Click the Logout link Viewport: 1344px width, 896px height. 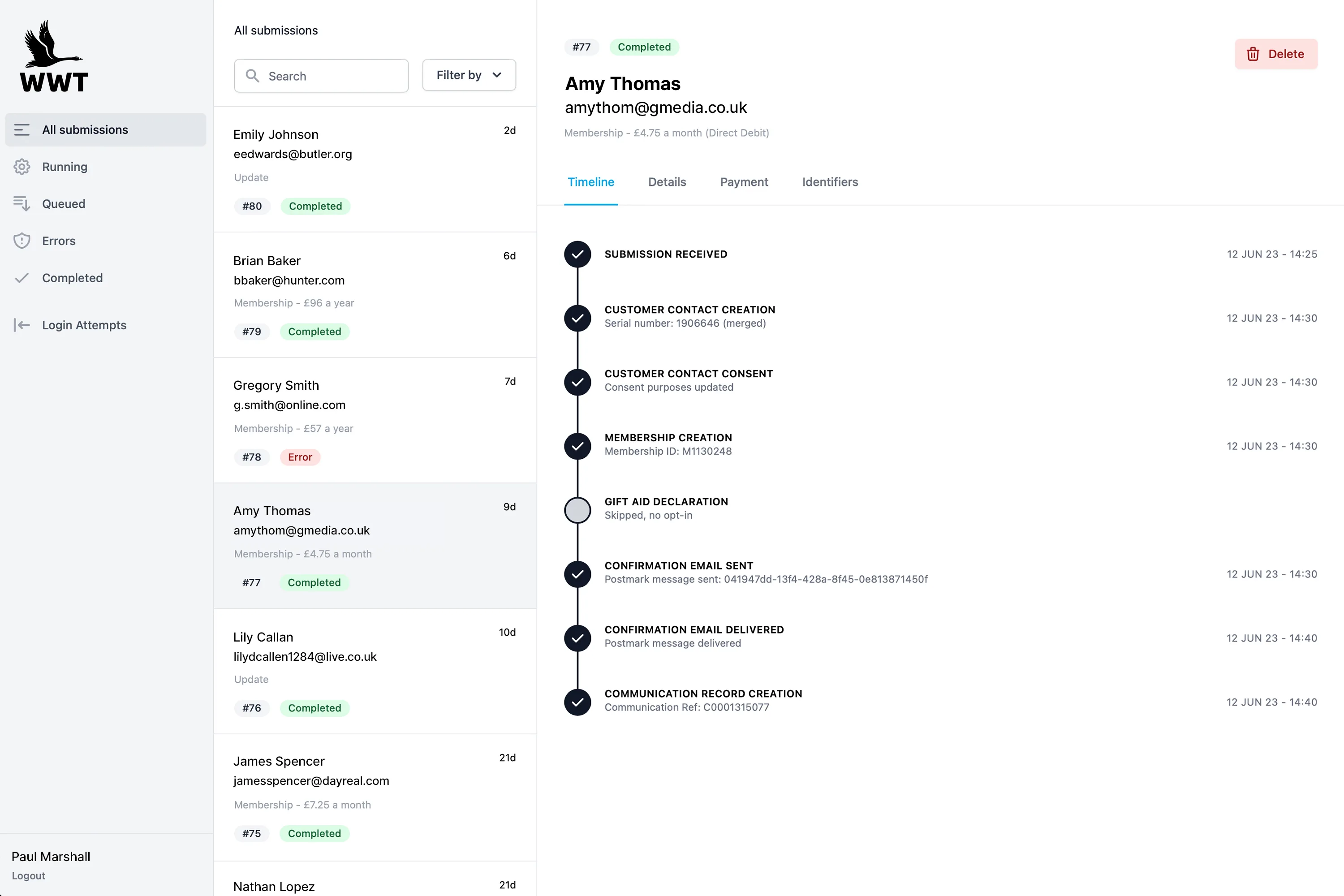pos(29,875)
